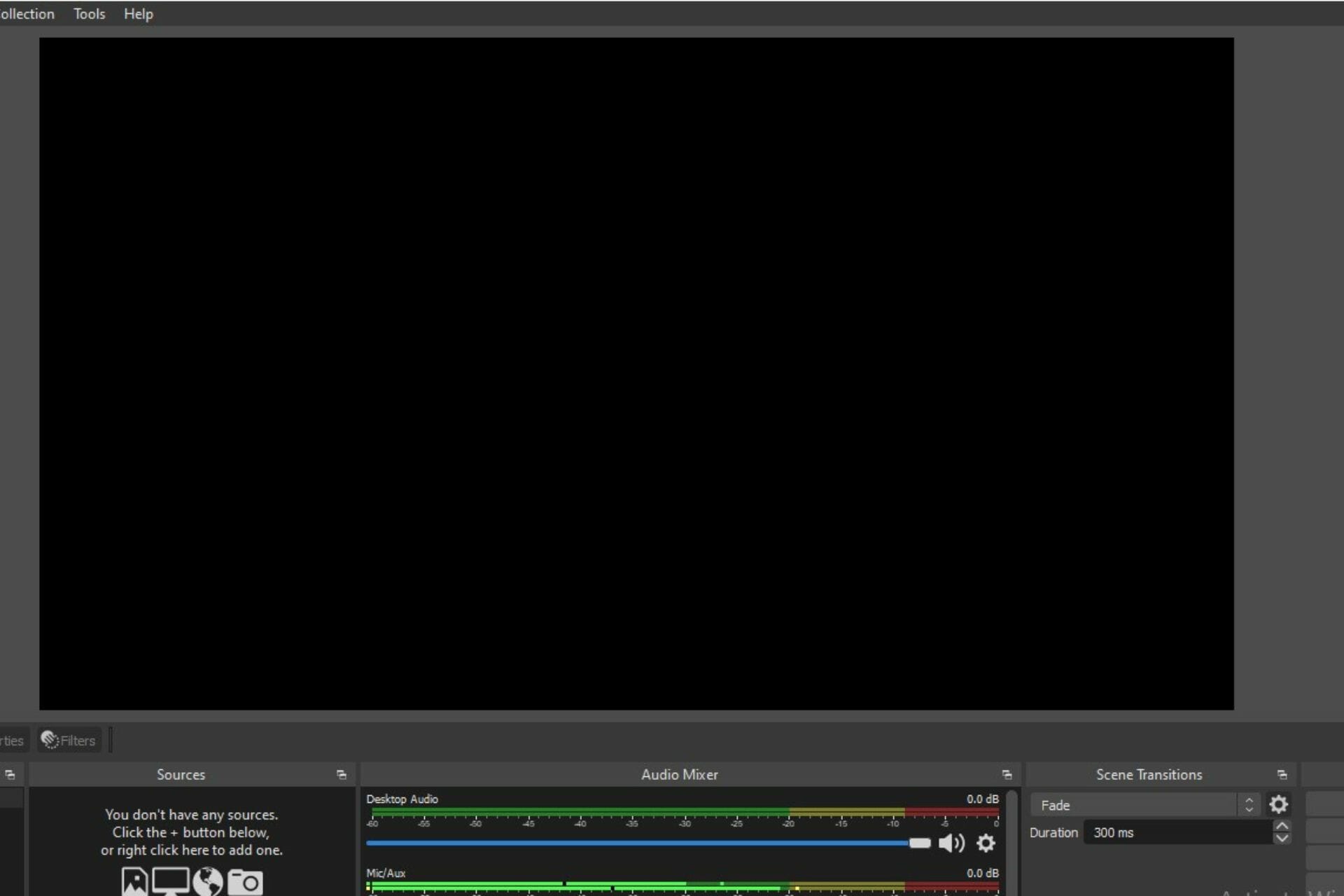Open Desktop Audio gear settings
The image size is (1344, 896).
coord(986,843)
